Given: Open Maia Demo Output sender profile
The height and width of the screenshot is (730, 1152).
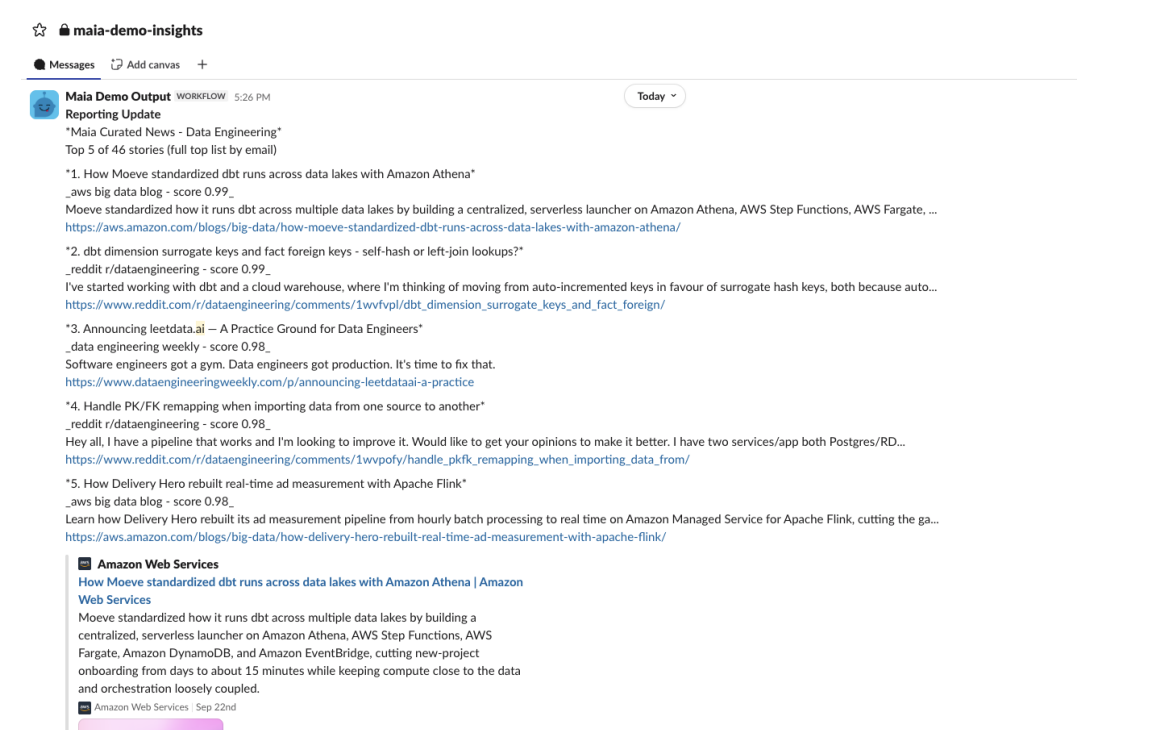Looking at the screenshot, I should pos(118,96).
